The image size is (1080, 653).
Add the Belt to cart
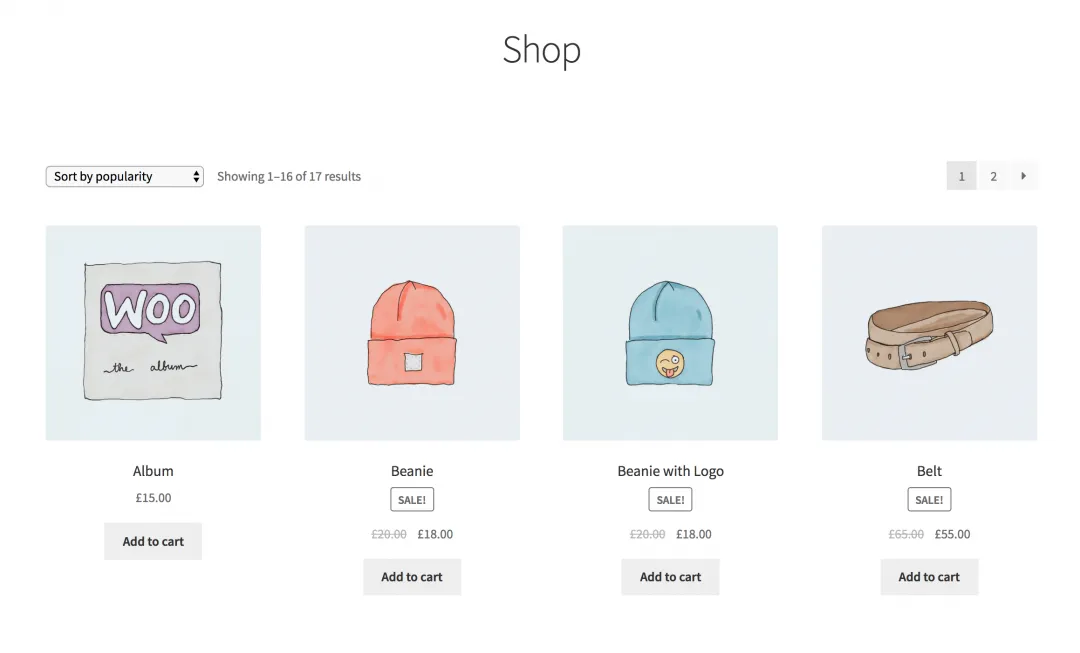(x=929, y=577)
